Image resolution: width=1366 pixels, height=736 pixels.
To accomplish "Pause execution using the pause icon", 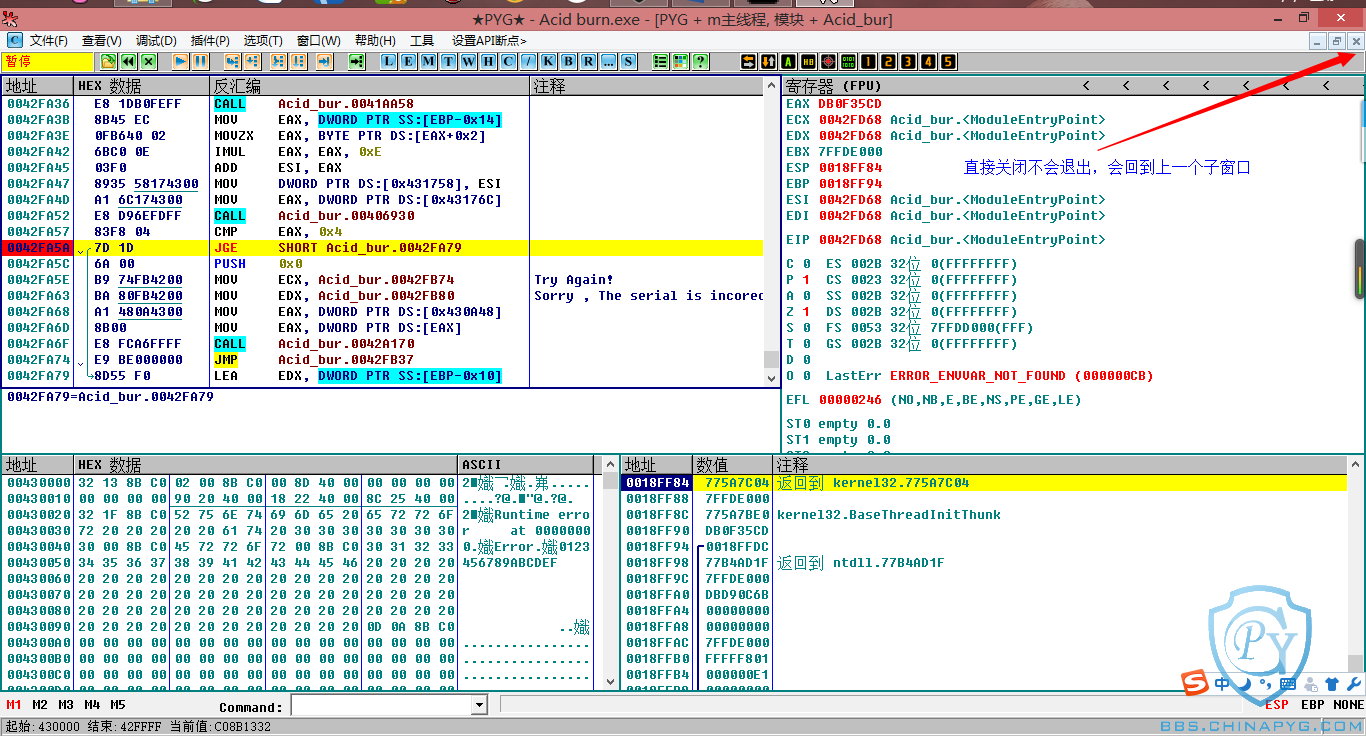I will coord(201,61).
